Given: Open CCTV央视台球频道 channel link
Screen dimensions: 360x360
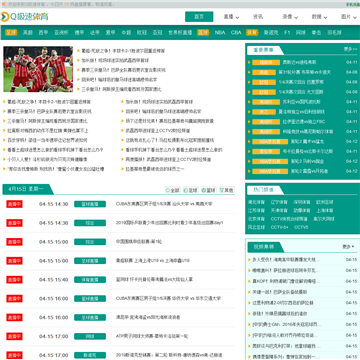Looking at the screenshot, I should point(289,219).
